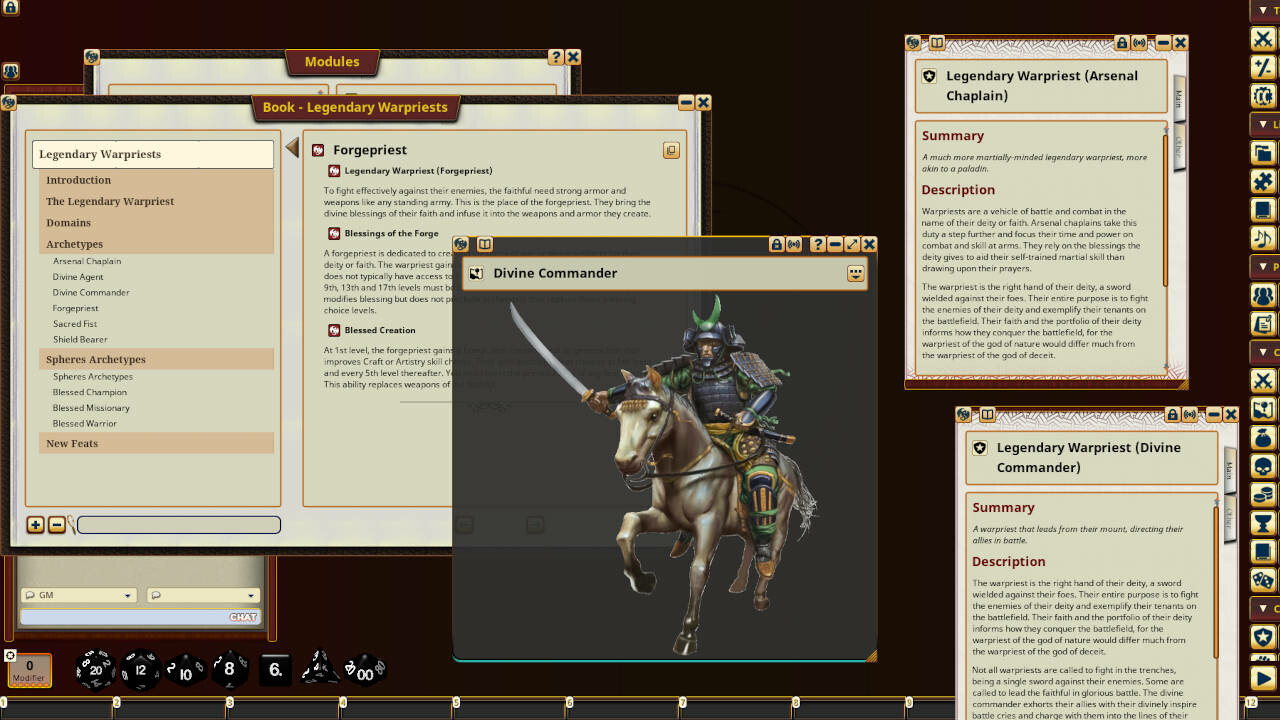Roll the d20 die

(x=93, y=670)
